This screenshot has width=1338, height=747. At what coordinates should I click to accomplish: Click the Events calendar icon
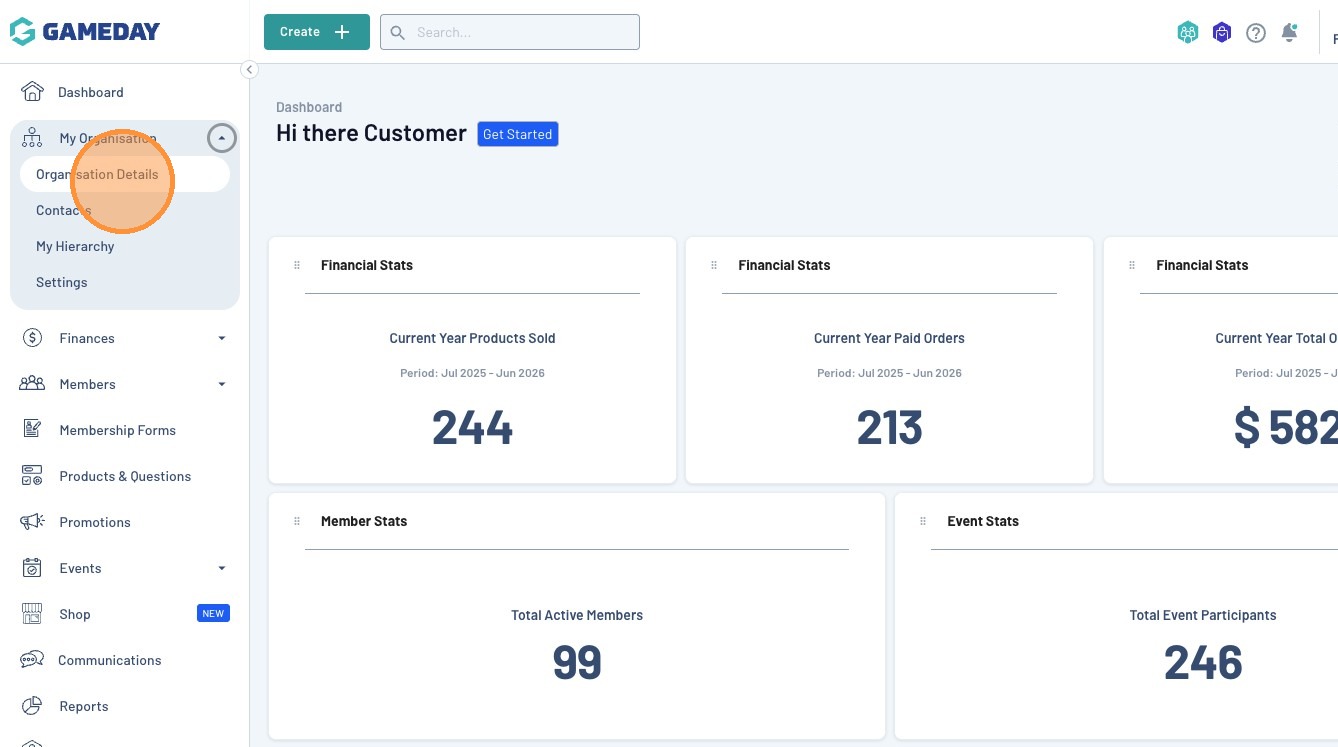[x=32, y=568]
